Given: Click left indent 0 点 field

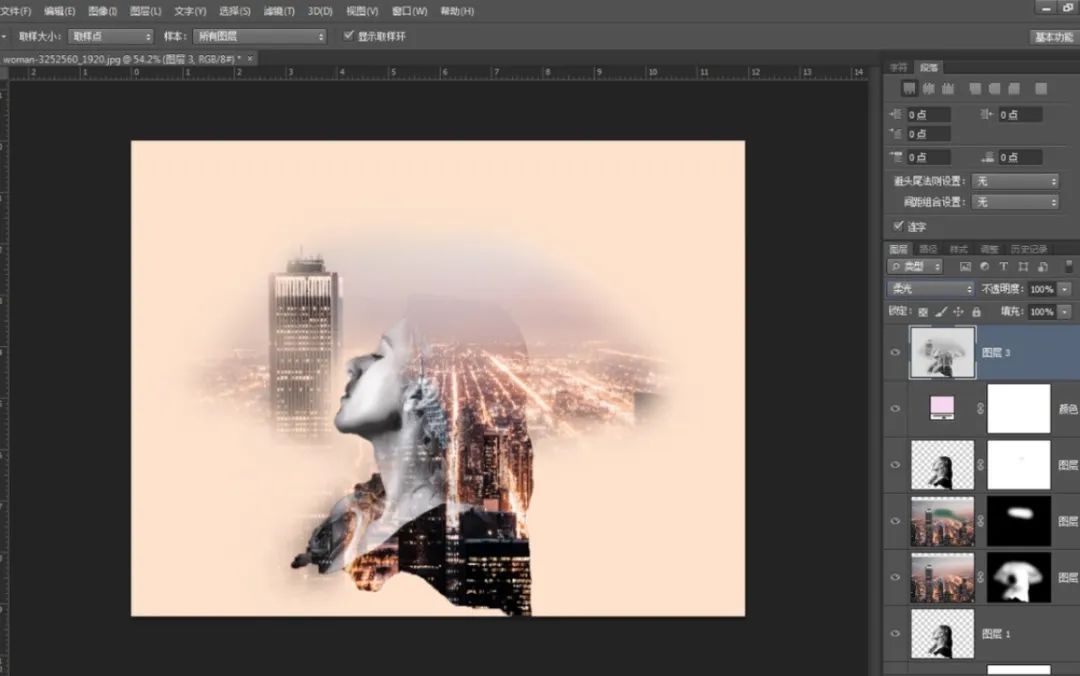Looking at the screenshot, I should (x=928, y=114).
